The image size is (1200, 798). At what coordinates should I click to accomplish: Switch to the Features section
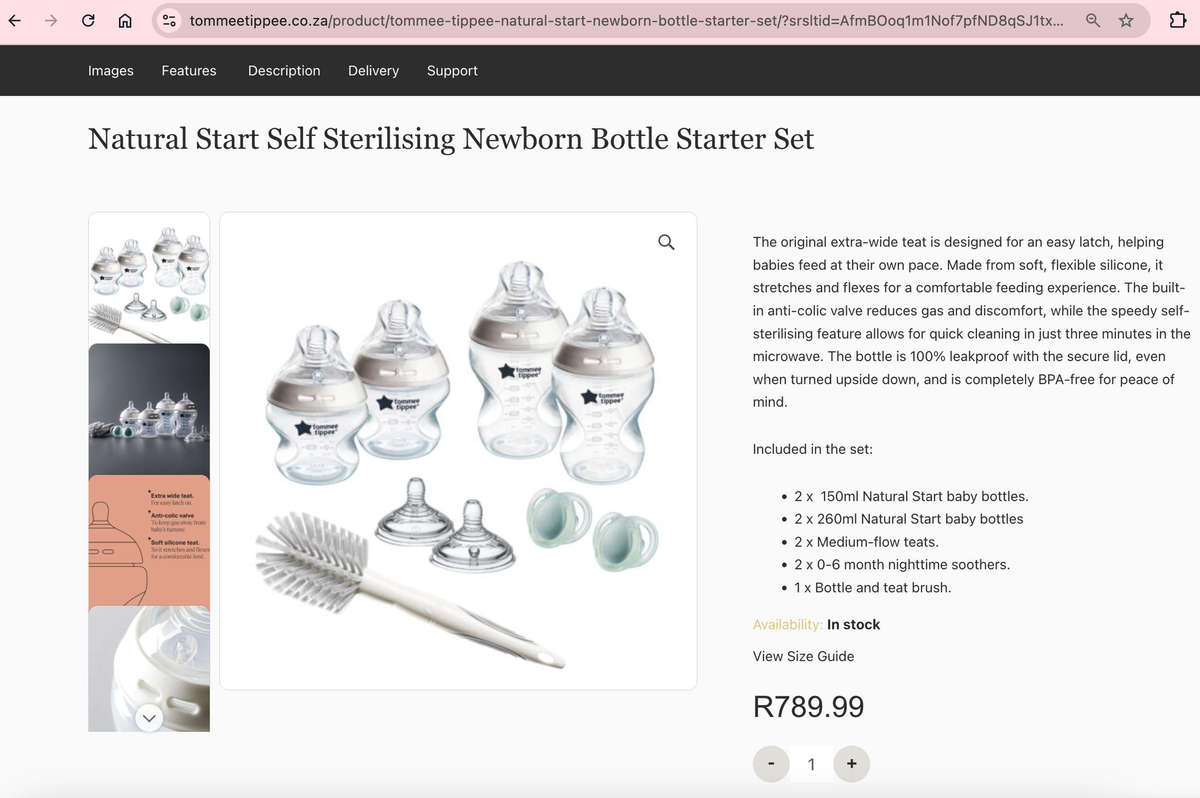tap(188, 70)
